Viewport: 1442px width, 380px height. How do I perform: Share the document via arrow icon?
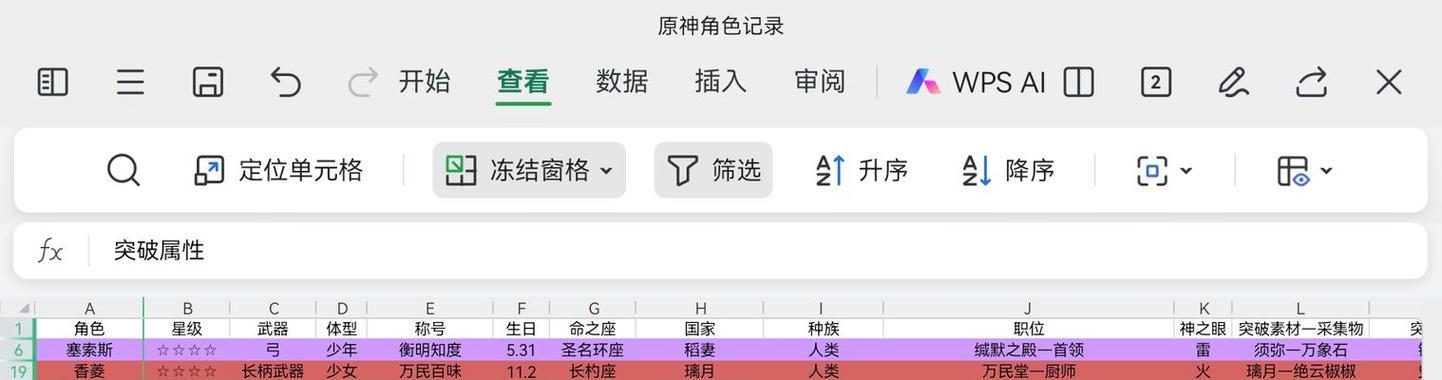tap(1311, 82)
